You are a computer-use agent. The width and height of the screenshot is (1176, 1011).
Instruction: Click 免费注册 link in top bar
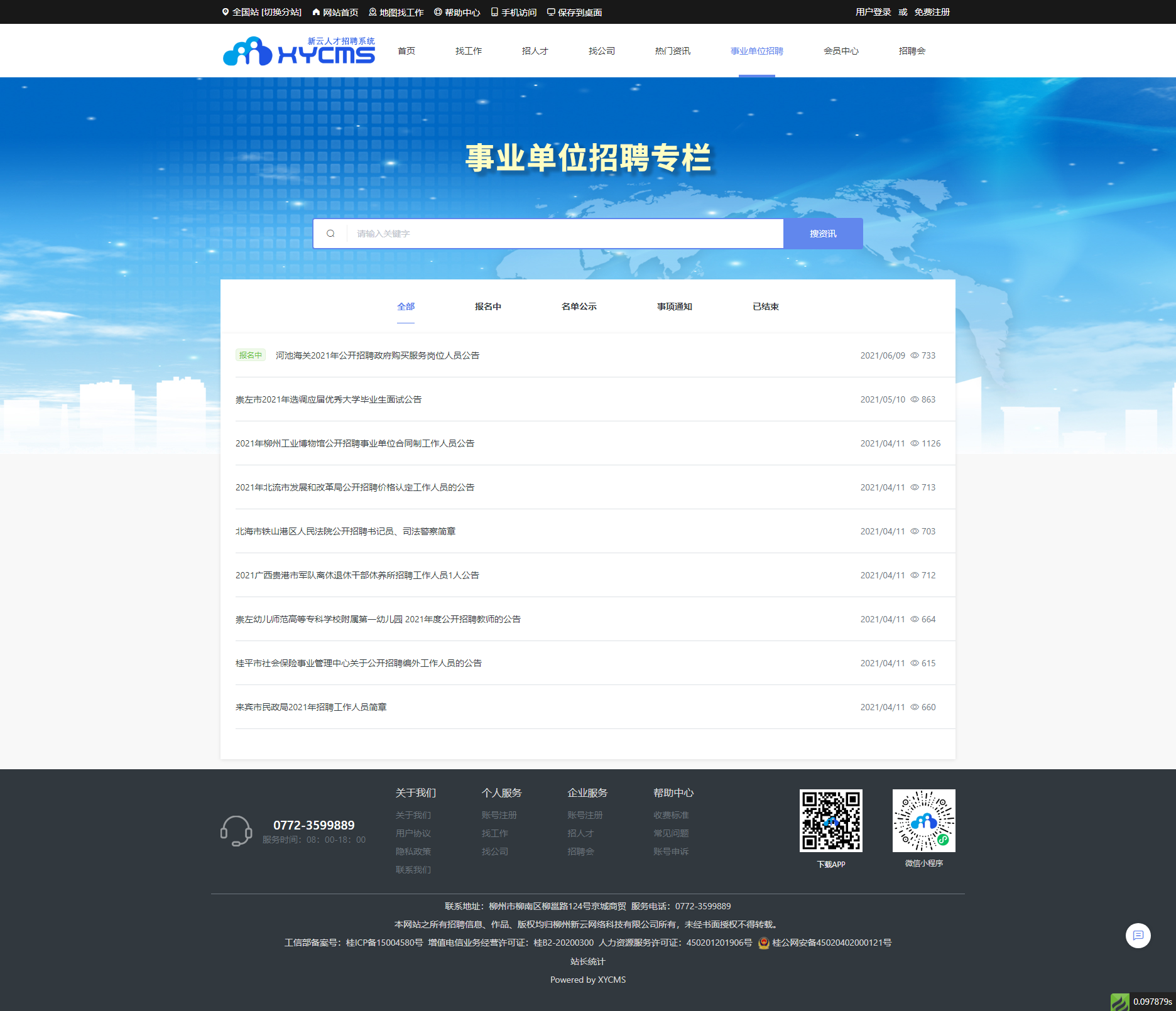click(x=932, y=12)
